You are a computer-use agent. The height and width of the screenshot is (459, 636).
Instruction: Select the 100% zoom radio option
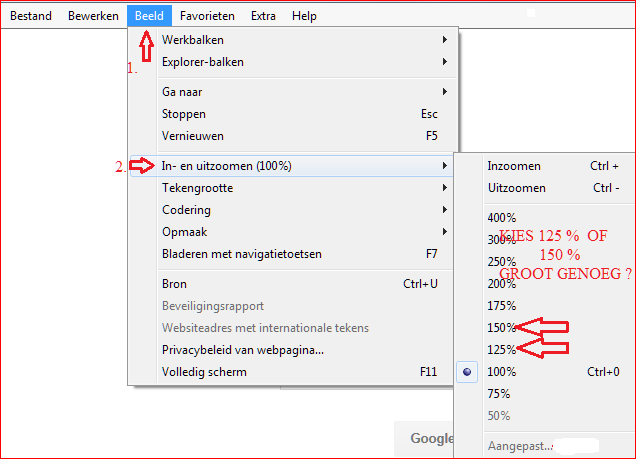click(501, 372)
